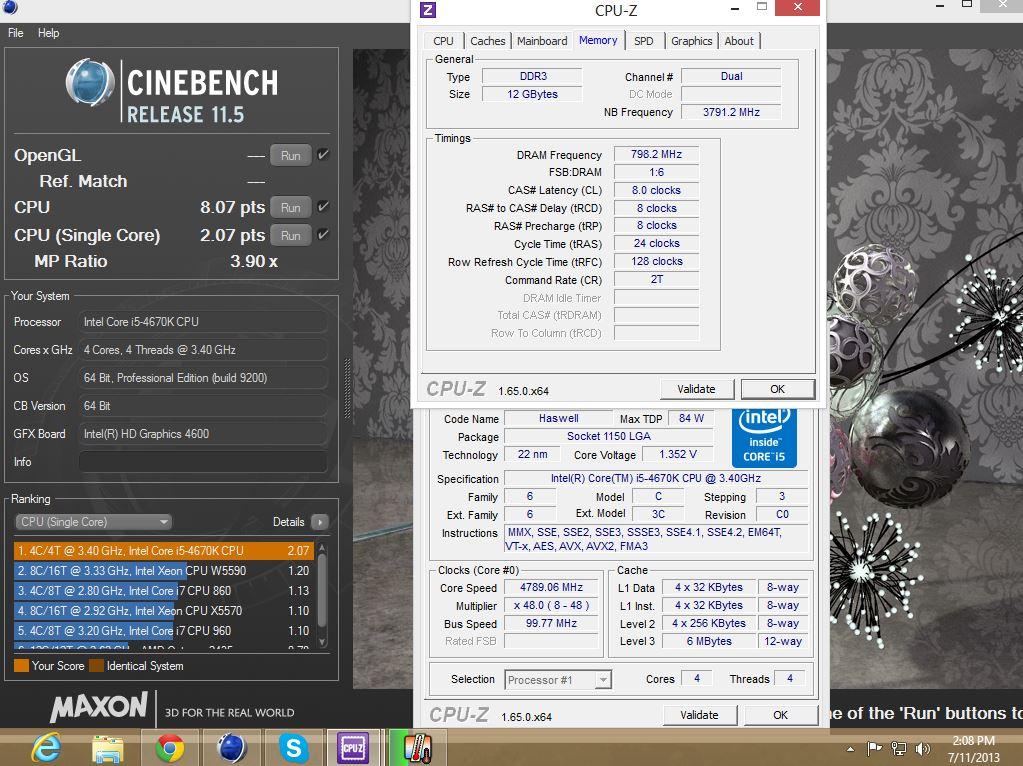The width and height of the screenshot is (1023, 766).
Task: Click the NB Frequency 3791.2 MHz value
Action: (731, 112)
